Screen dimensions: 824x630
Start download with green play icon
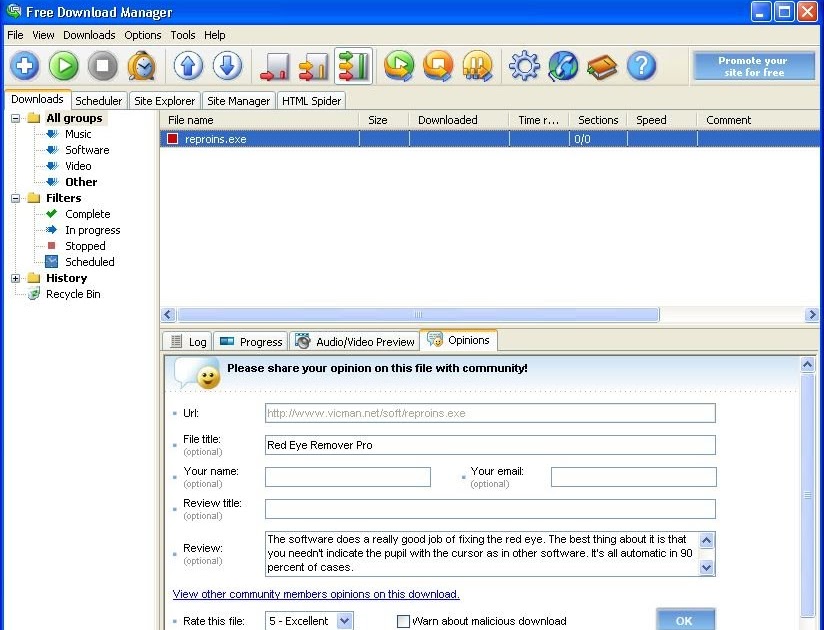pyautogui.click(x=64, y=66)
